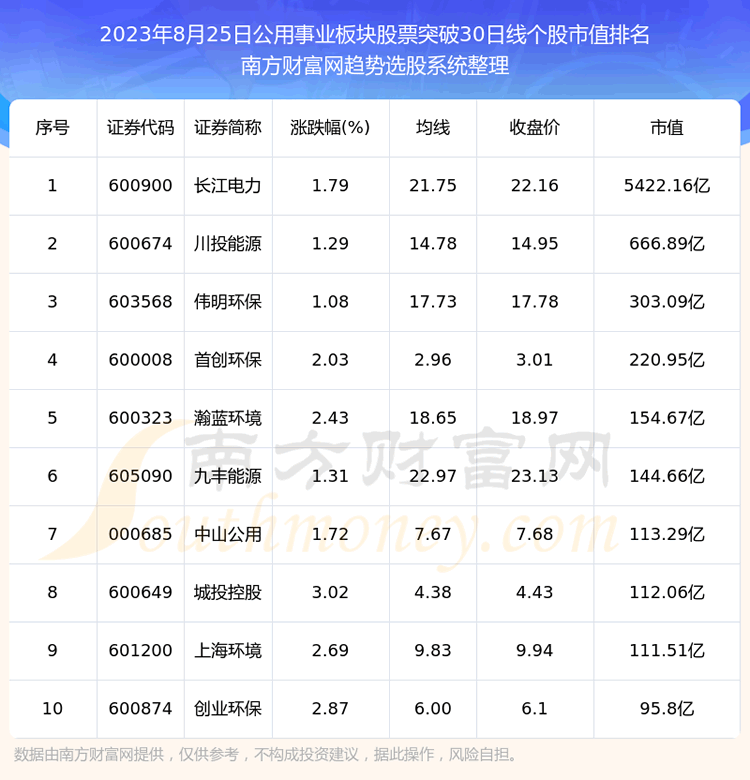This screenshot has width=750, height=780.
Task: Select the 证券简称 column header
Action: click(x=228, y=128)
